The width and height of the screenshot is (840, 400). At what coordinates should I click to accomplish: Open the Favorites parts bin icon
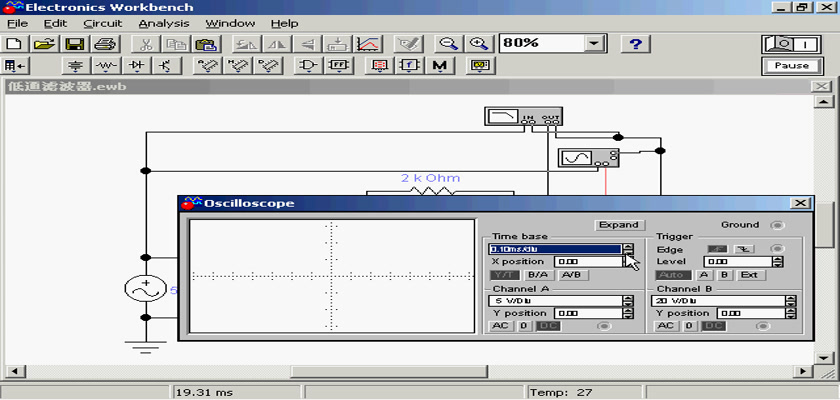15,66
